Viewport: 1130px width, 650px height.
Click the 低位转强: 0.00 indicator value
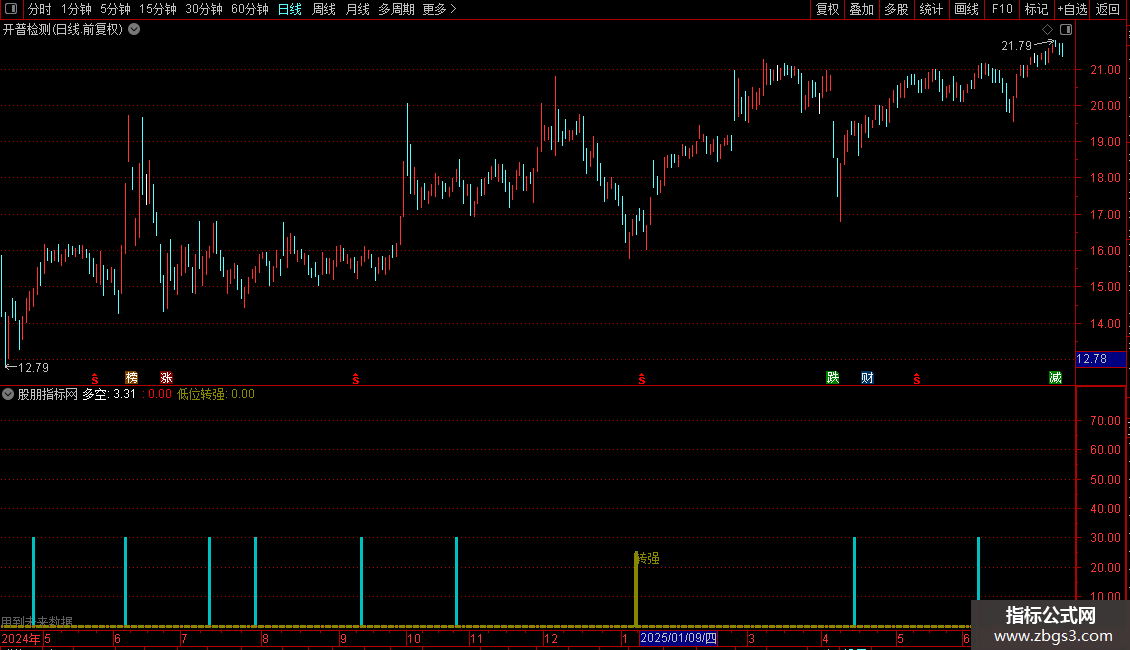tap(216, 393)
